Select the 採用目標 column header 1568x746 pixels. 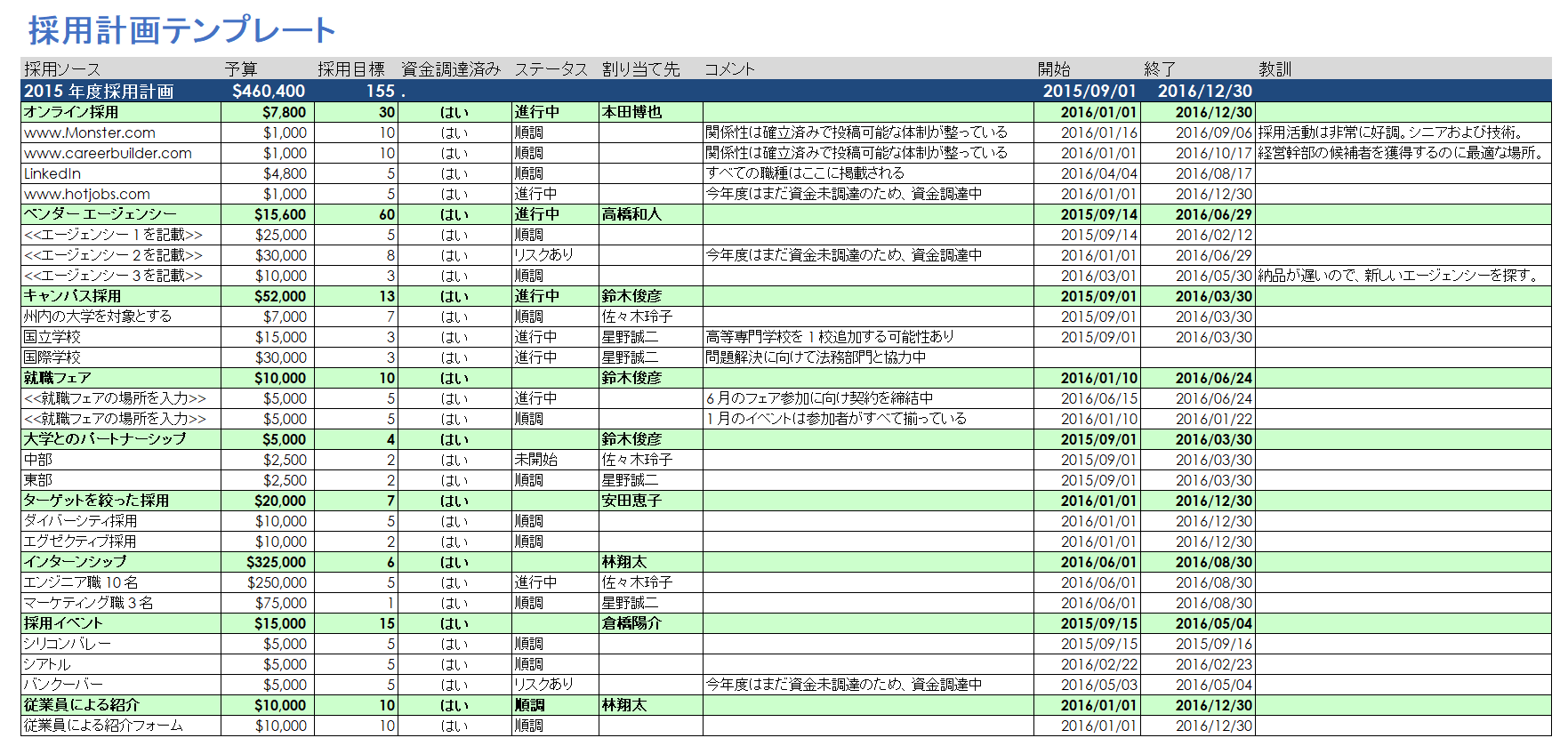pos(351,69)
